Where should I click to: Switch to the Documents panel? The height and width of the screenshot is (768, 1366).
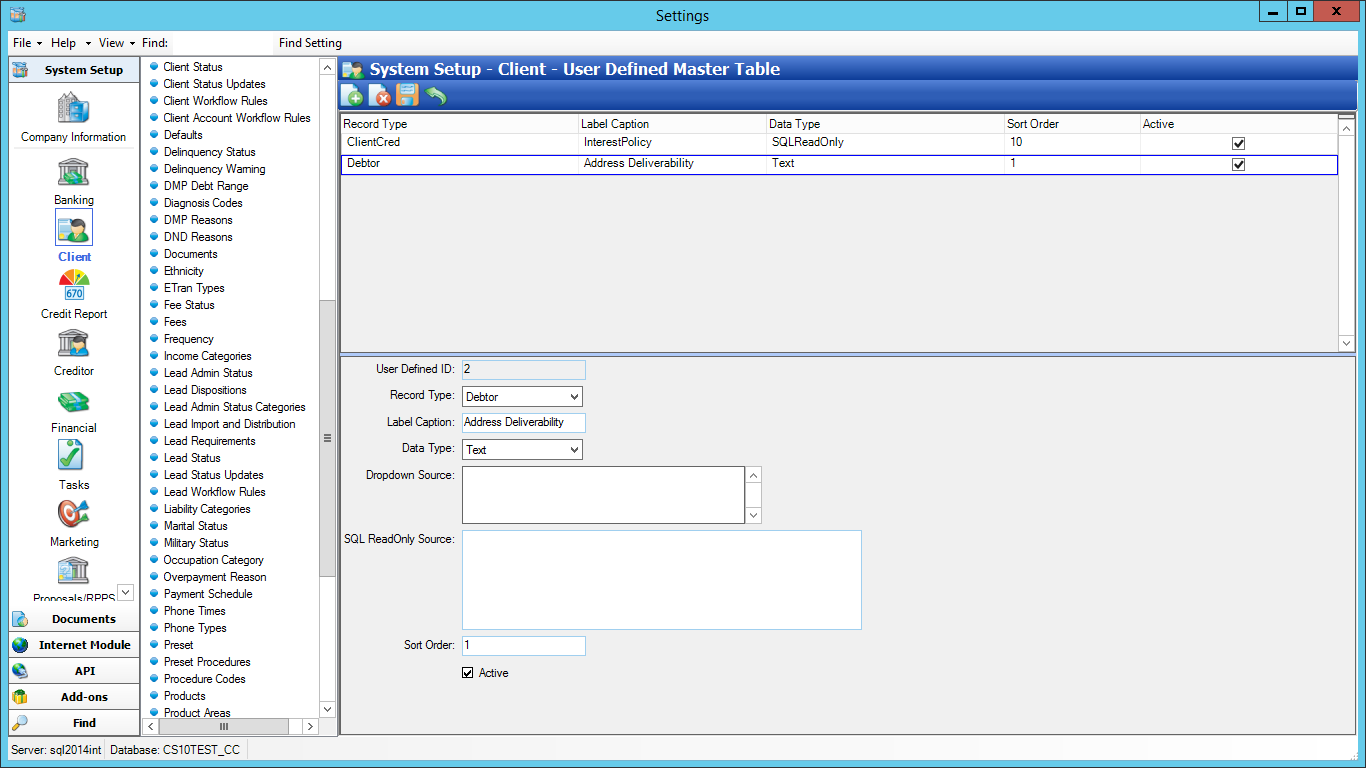pos(74,619)
